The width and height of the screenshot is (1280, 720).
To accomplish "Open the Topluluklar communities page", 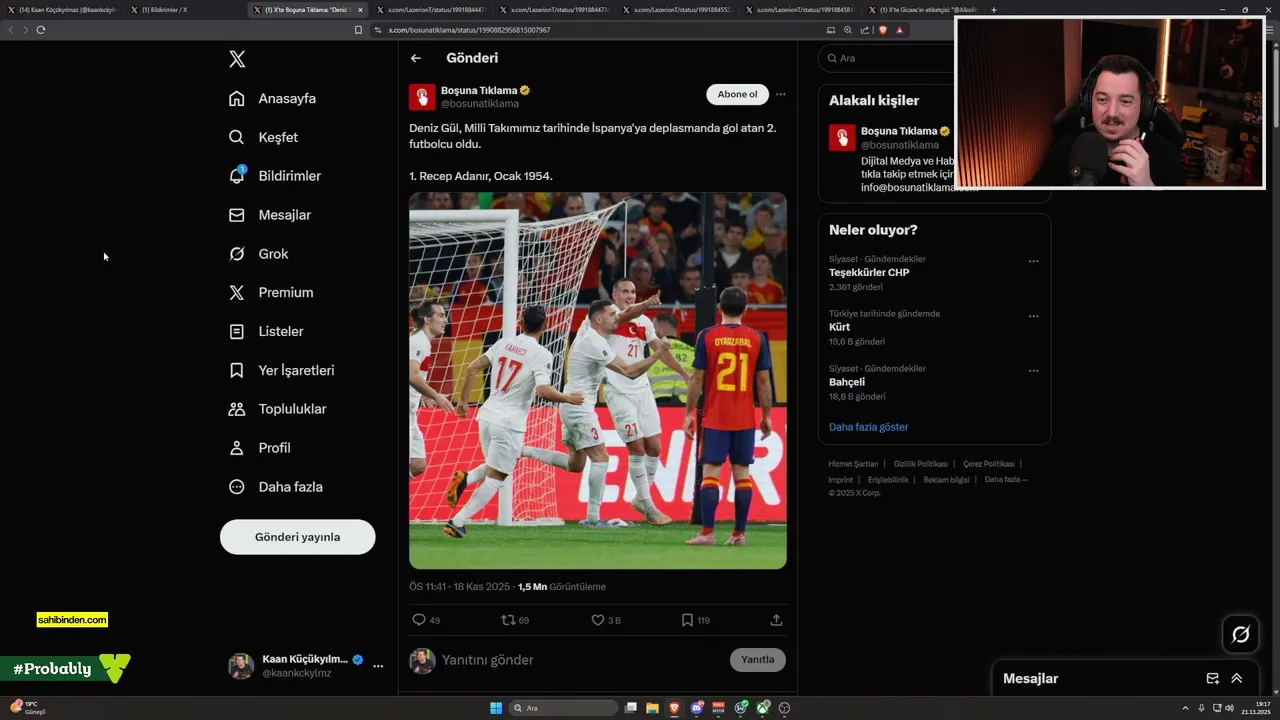I will click(x=277, y=409).
